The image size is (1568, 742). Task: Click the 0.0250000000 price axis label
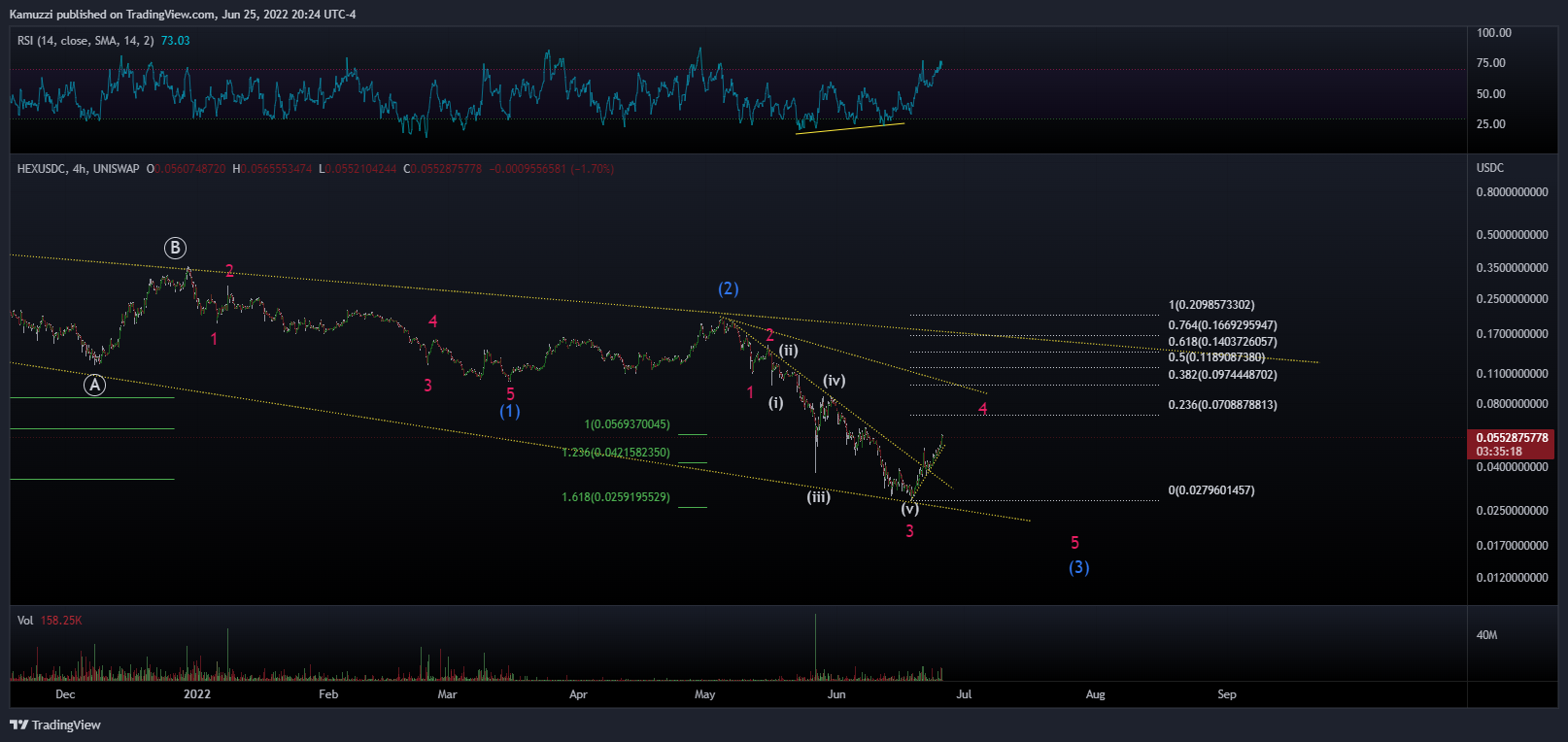click(x=1512, y=511)
